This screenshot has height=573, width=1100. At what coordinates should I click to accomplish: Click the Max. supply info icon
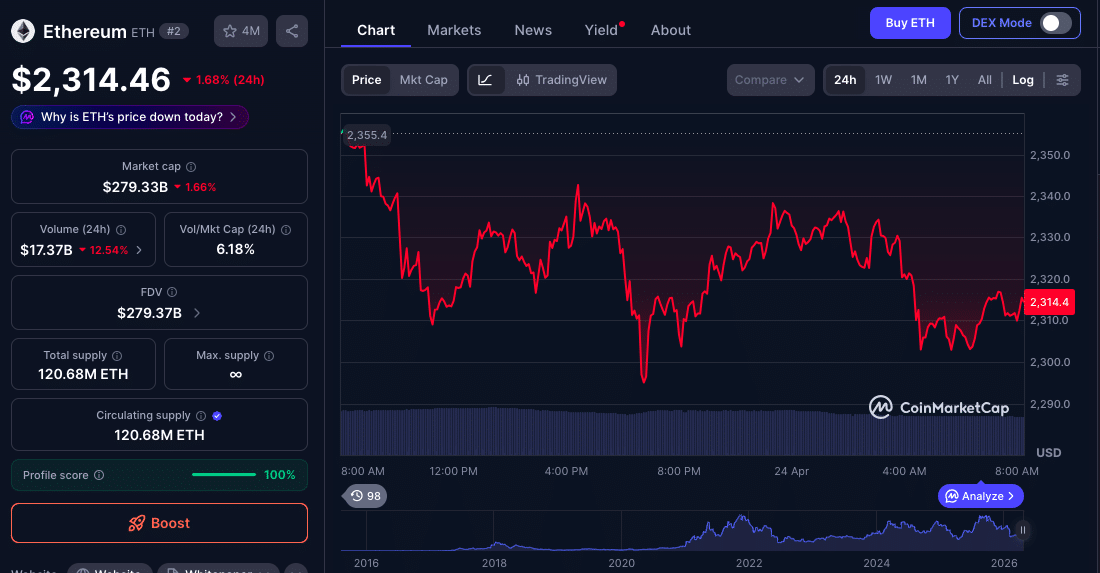[269, 356]
